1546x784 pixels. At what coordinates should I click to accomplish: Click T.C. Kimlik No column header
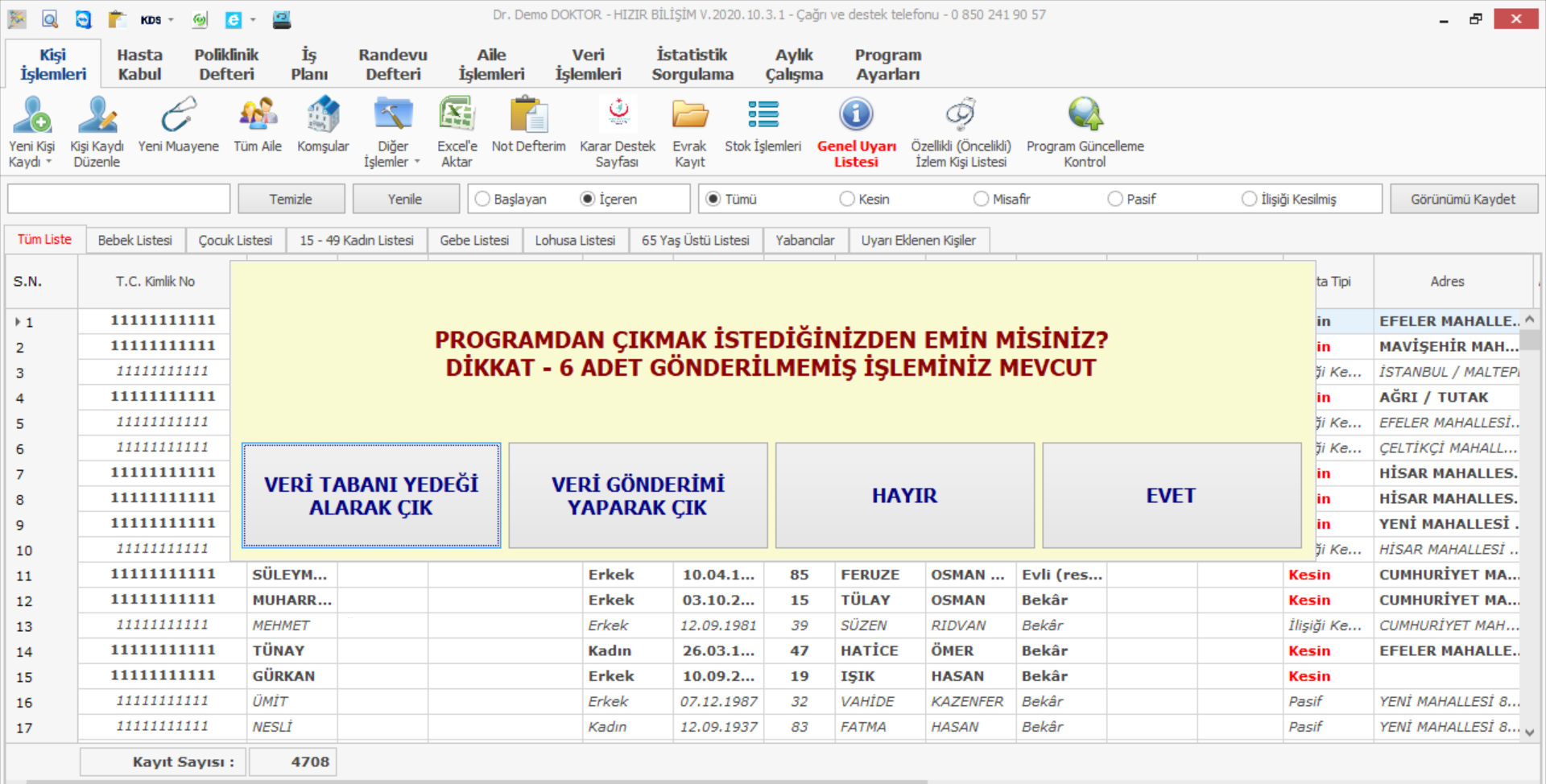click(155, 282)
